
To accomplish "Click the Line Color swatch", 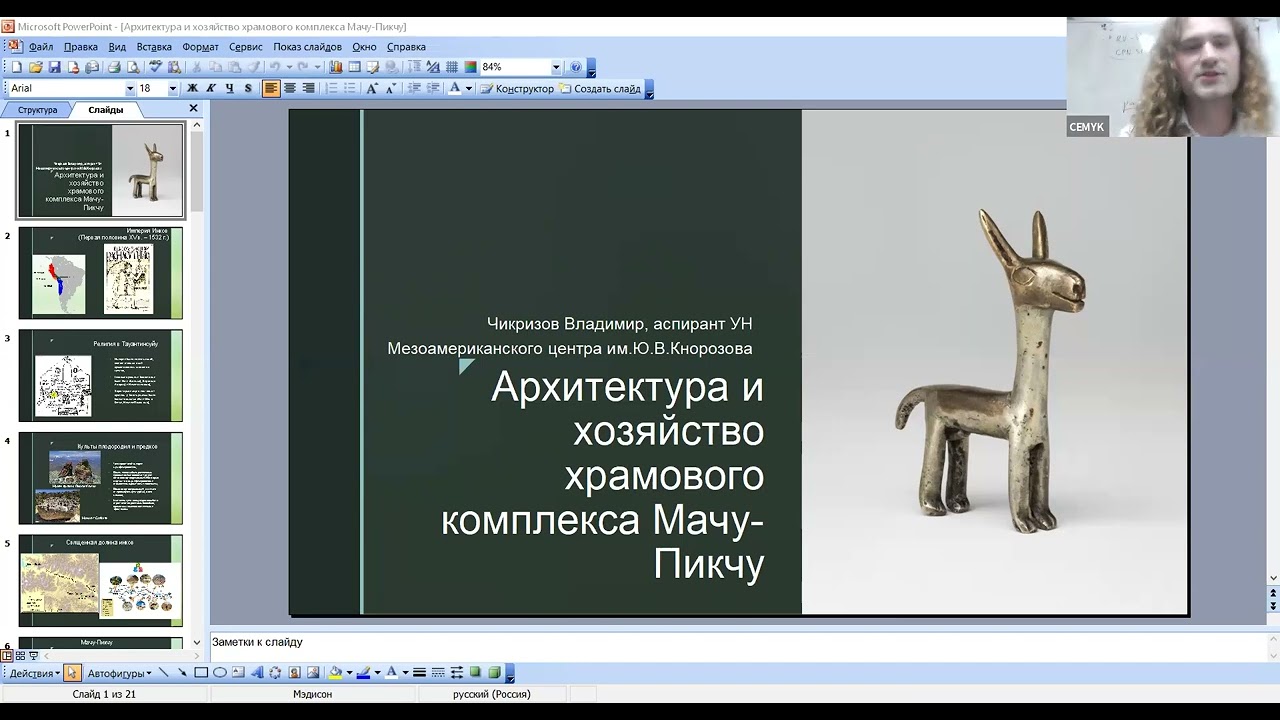I will pos(363,673).
